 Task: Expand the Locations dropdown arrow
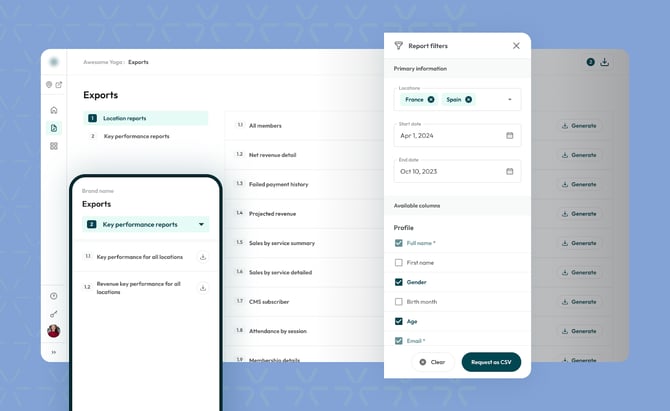pos(509,99)
